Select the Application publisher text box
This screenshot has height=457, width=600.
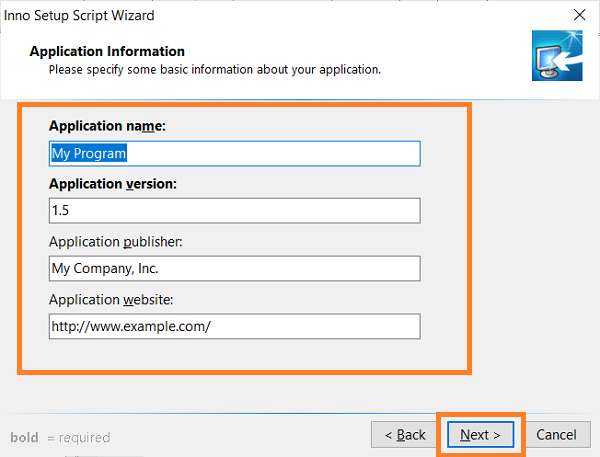tap(235, 268)
